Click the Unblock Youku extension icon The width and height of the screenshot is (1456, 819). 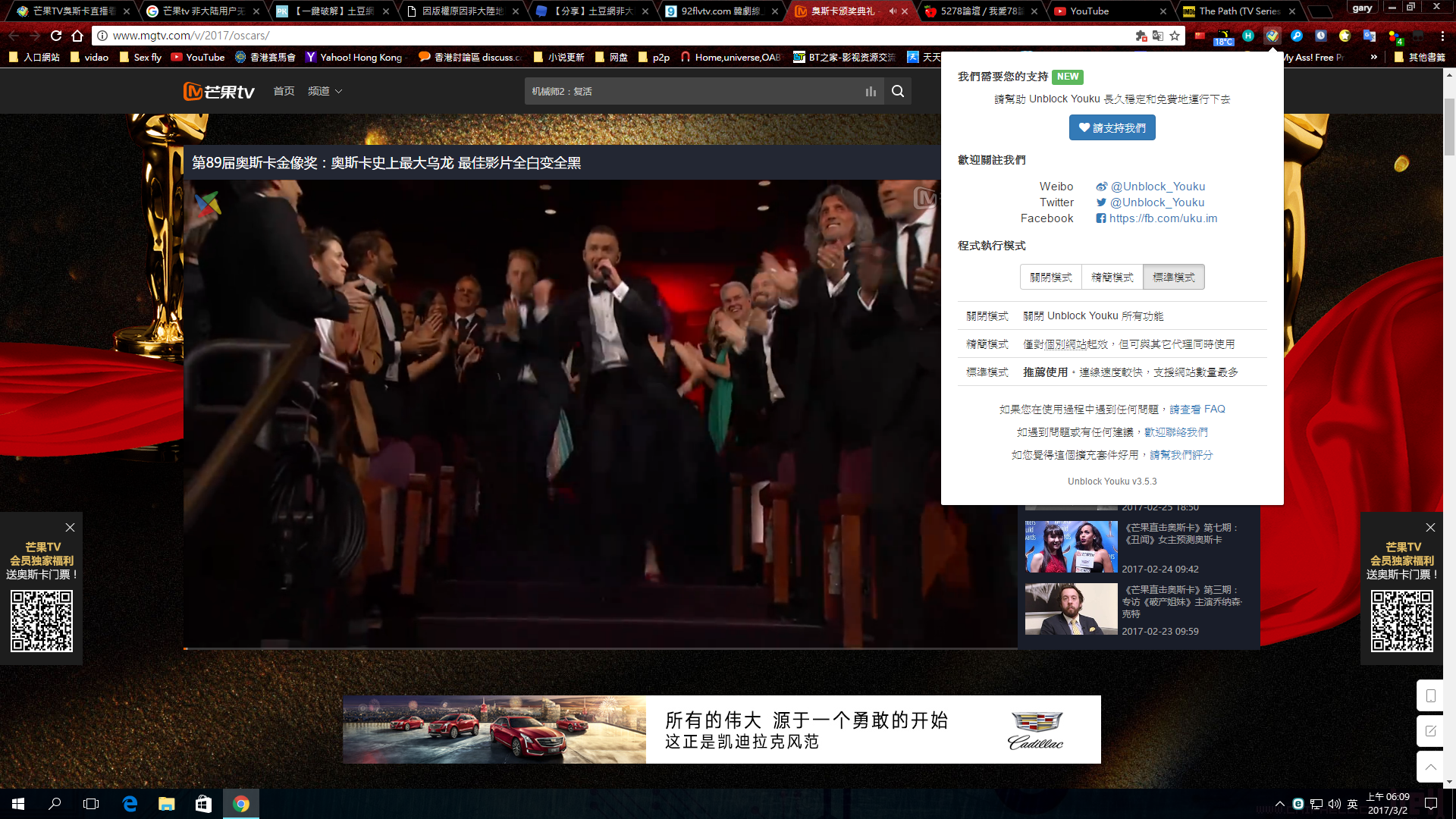tap(1272, 36)
